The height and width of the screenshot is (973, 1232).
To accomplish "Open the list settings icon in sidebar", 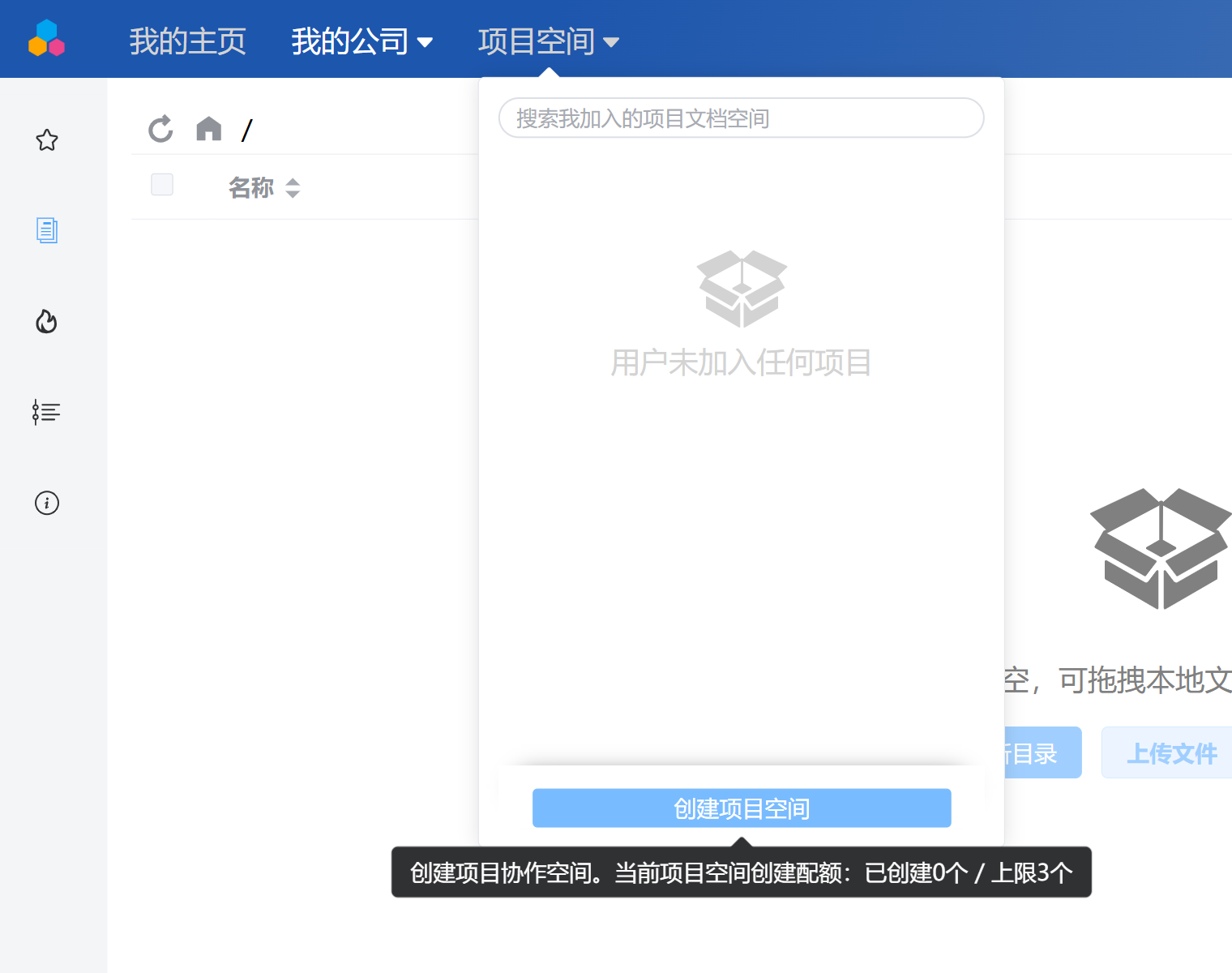I will (46, 412).
